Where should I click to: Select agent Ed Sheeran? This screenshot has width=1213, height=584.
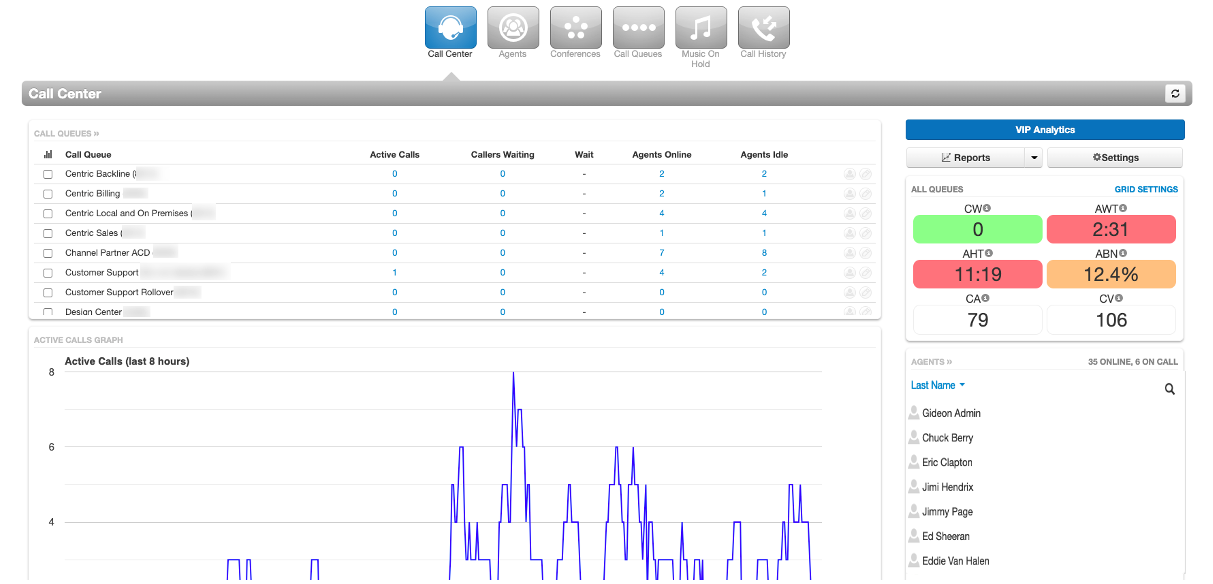pos(946,537)
